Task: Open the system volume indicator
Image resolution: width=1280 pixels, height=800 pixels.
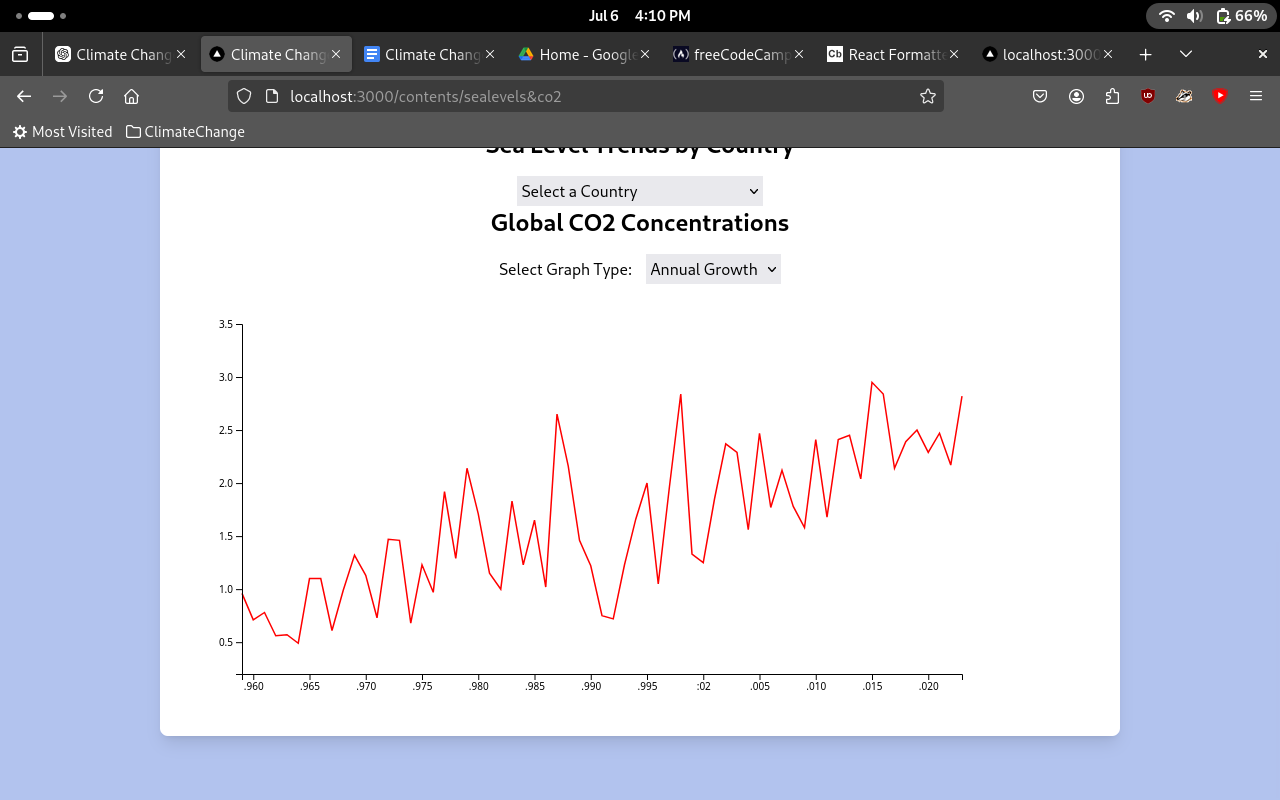Action: click(x=1194, y=16)
